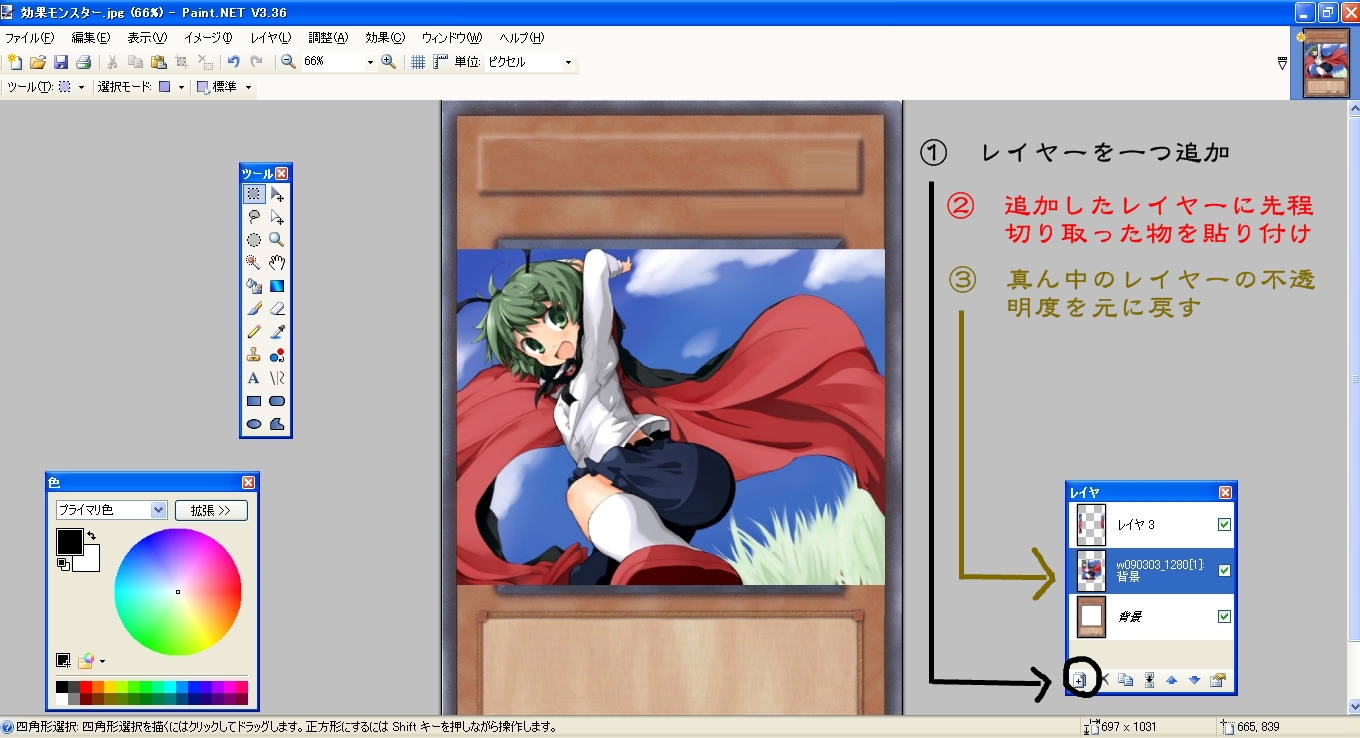This screenshot has height=738, width=1360.
Task: Click the Print toolbar icon
Action: click(x=84, y=62)
